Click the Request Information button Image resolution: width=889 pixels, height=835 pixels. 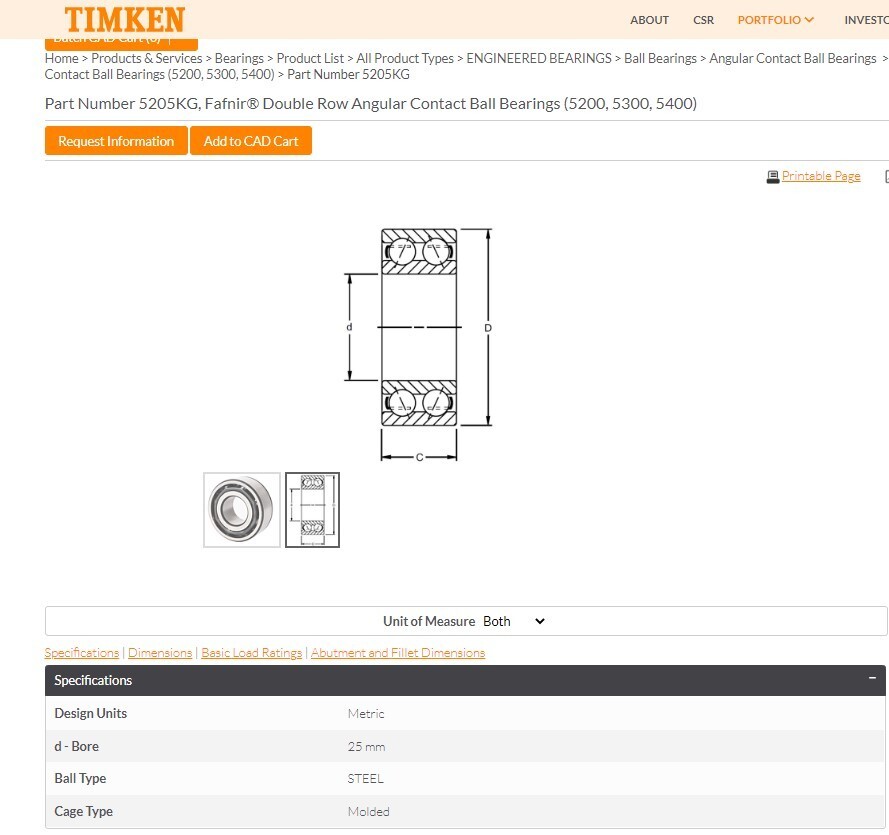116,141
